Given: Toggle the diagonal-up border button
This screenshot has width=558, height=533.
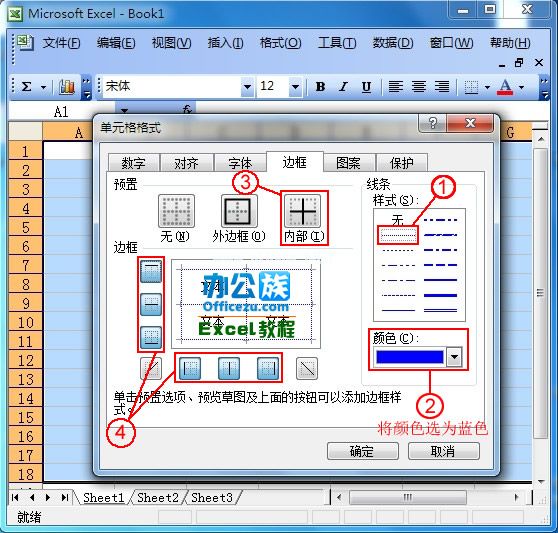Looking at the screenshot, I should (151, 368).
